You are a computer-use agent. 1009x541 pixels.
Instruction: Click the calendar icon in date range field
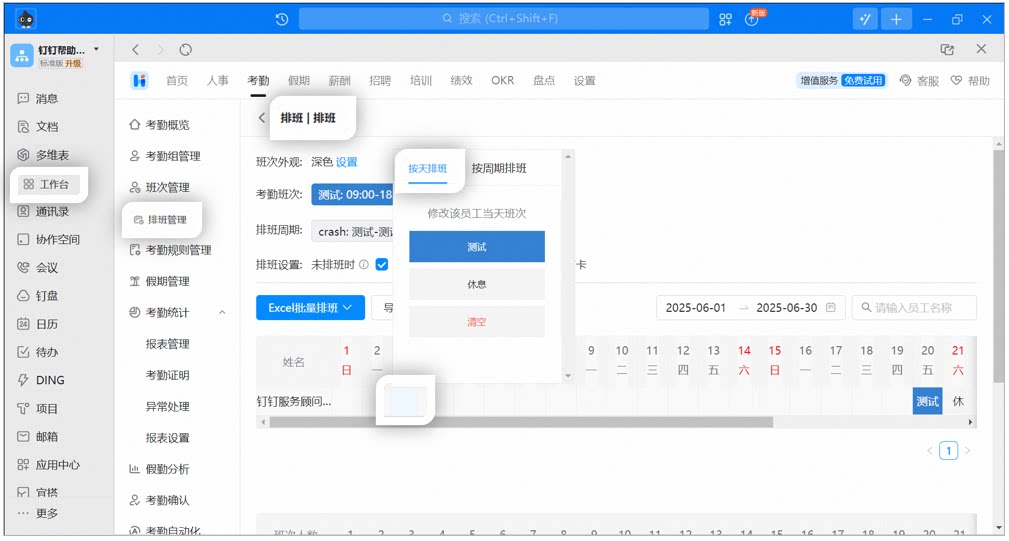pyautogui.click(x=831, y=307)
